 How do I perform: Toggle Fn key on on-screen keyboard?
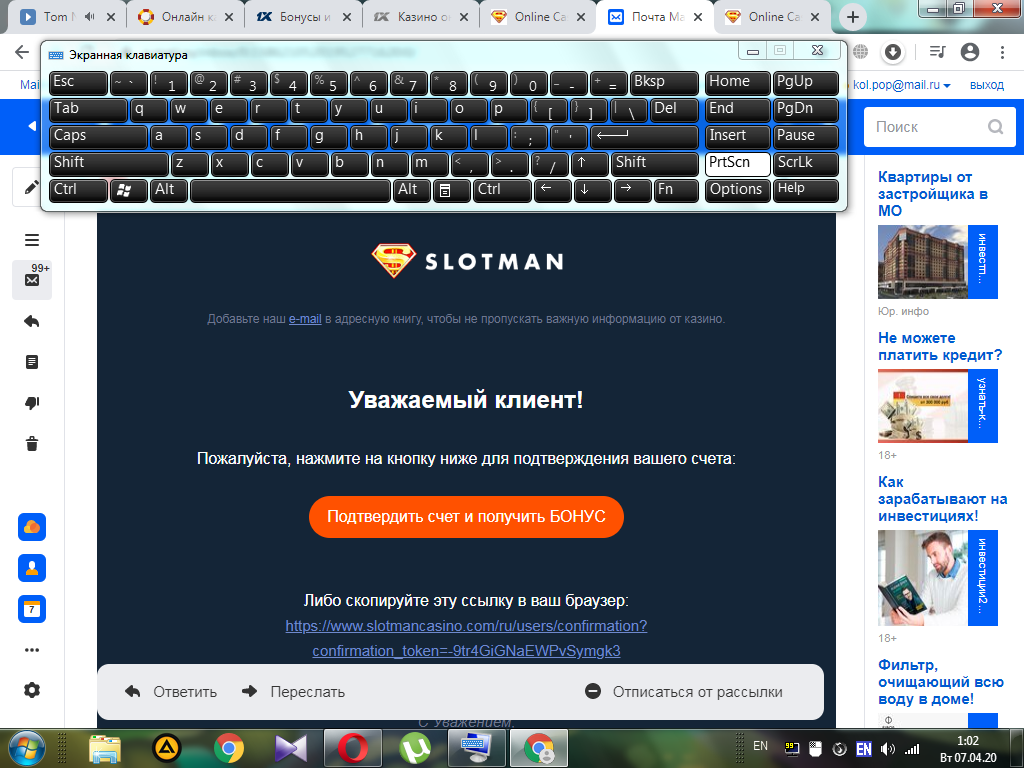[676, 190]
